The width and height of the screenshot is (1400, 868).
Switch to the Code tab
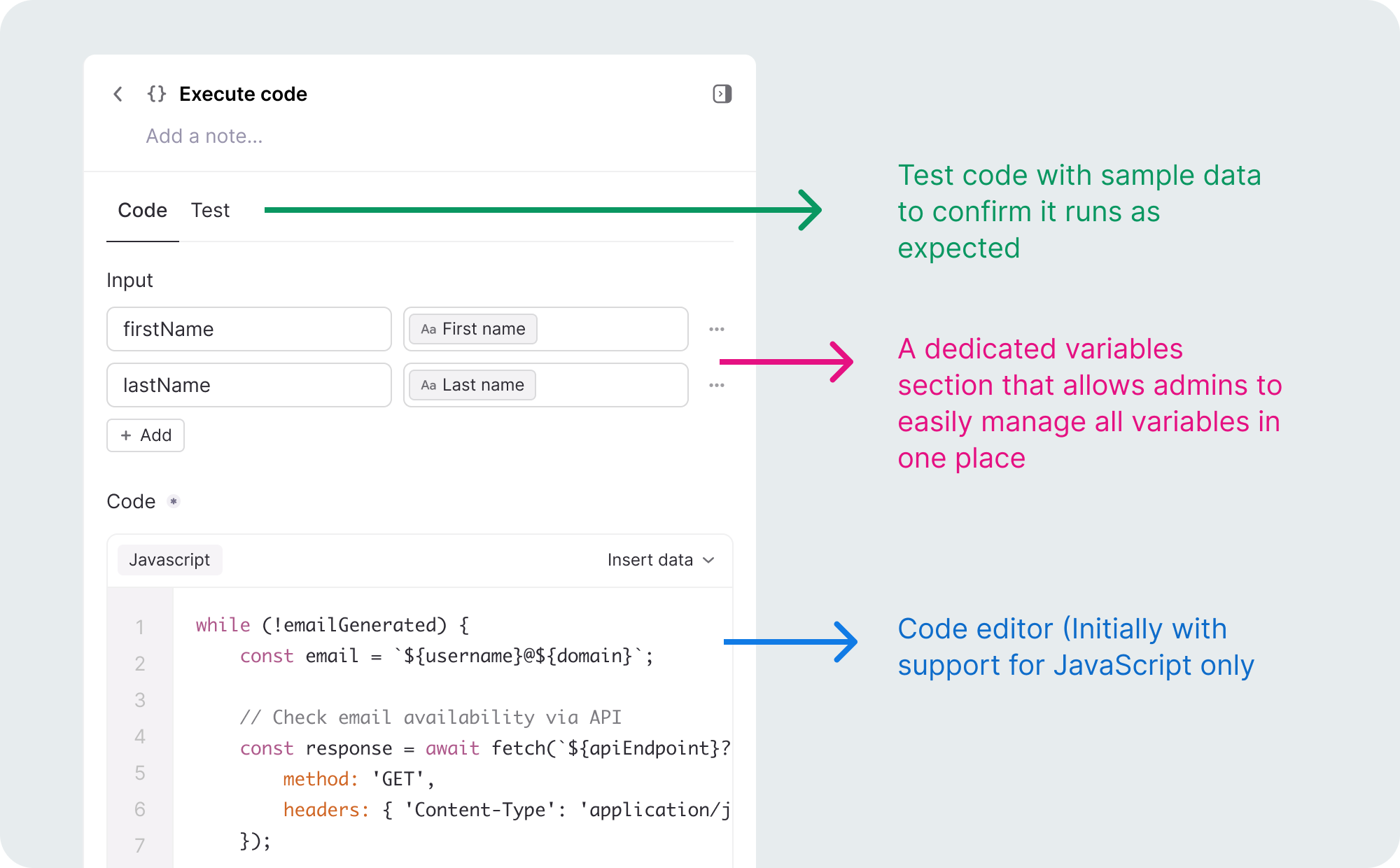click(143, 210)
